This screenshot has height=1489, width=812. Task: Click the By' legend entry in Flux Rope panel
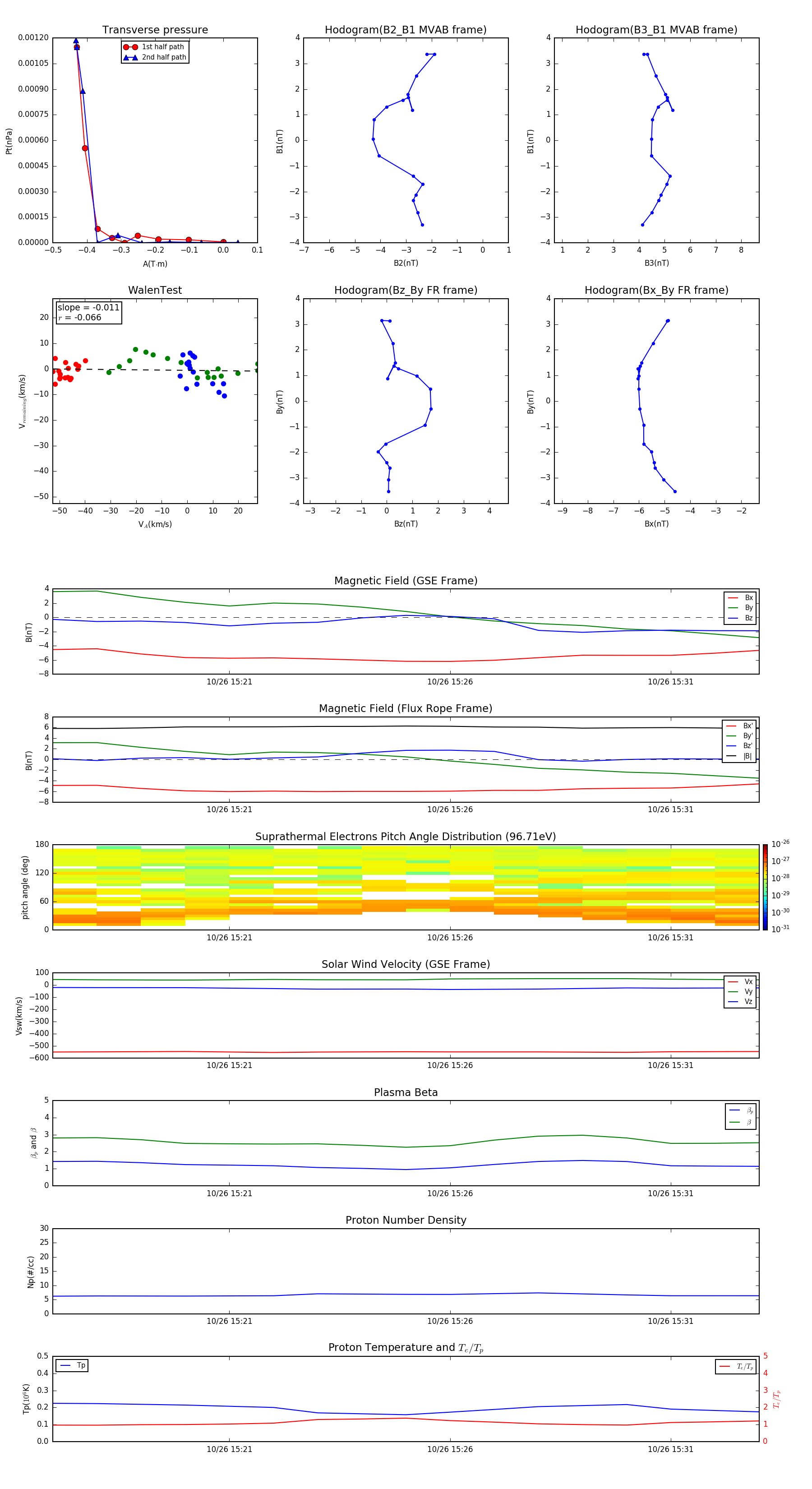pyautogui.click(x=740, y=736)
